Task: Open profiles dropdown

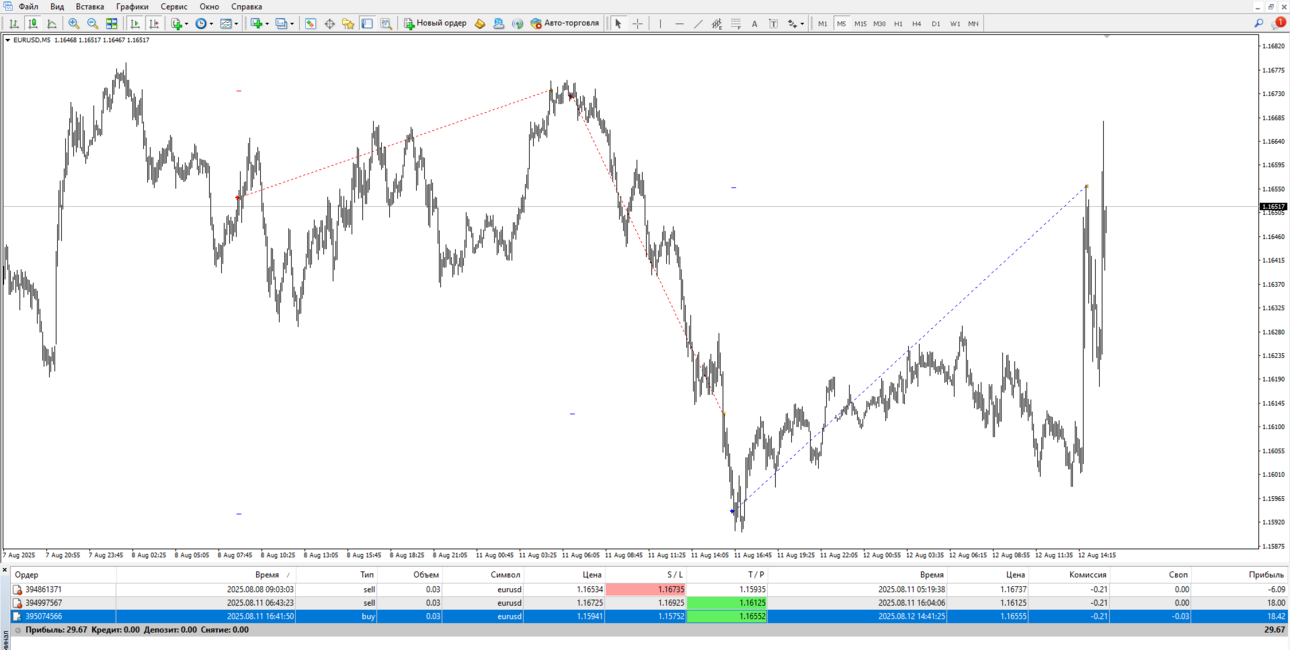Action: tap(285, 23)
